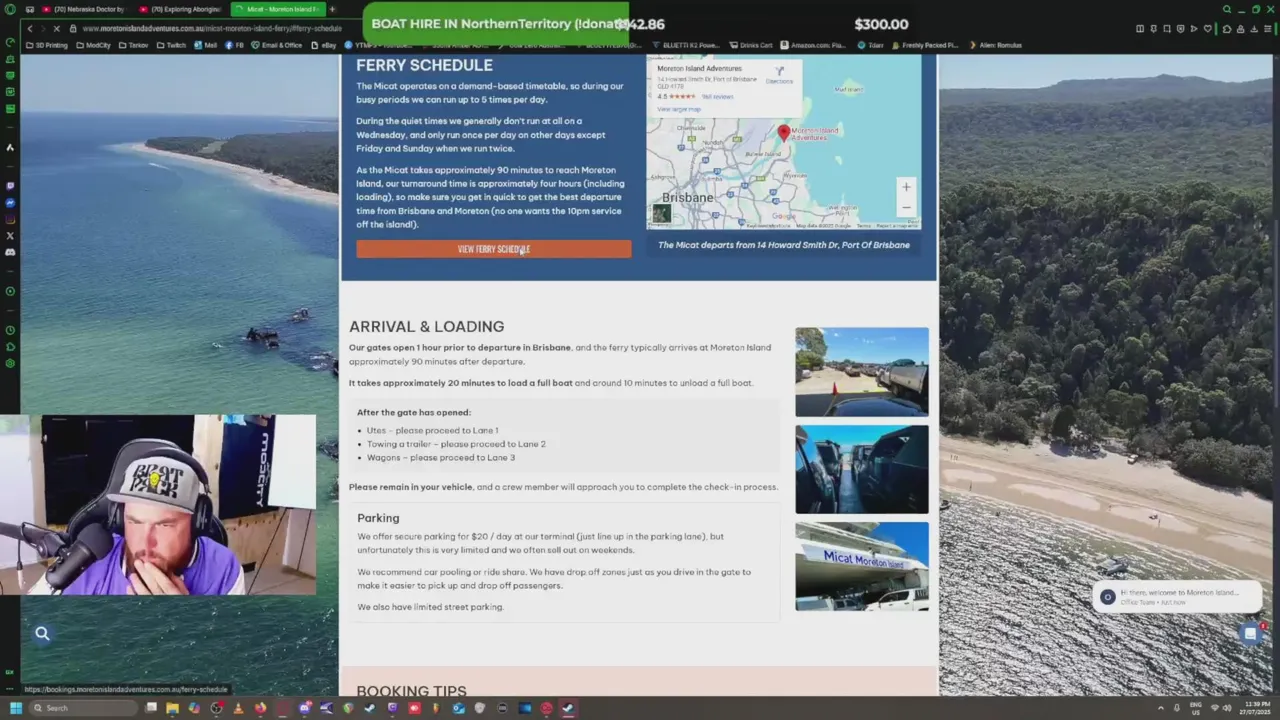The height and width of the screenshot is (720, 1280).
Task: Open View larger map link
Action: coord(679,109)
